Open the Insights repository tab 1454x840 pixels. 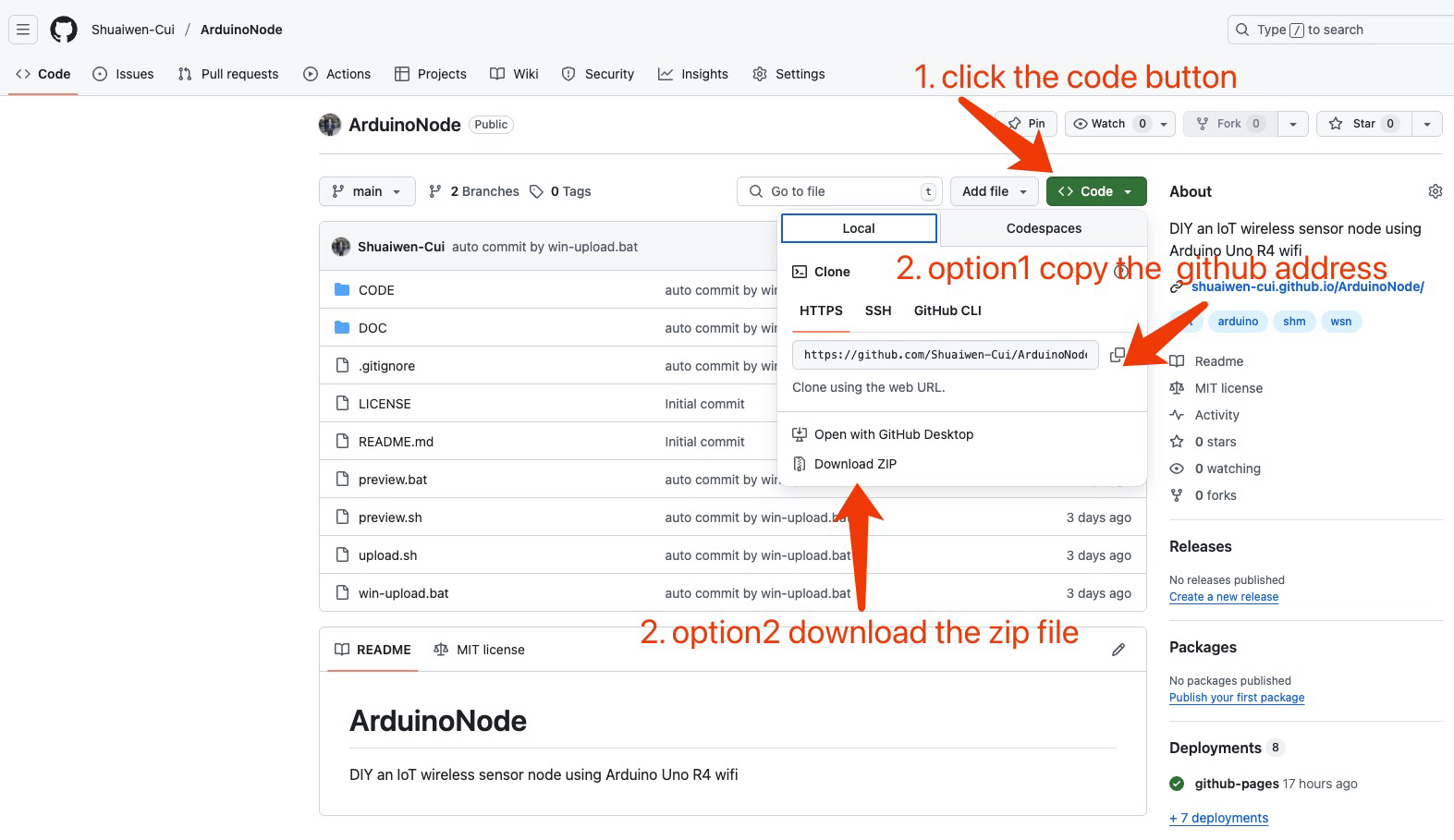coord(693,74)
